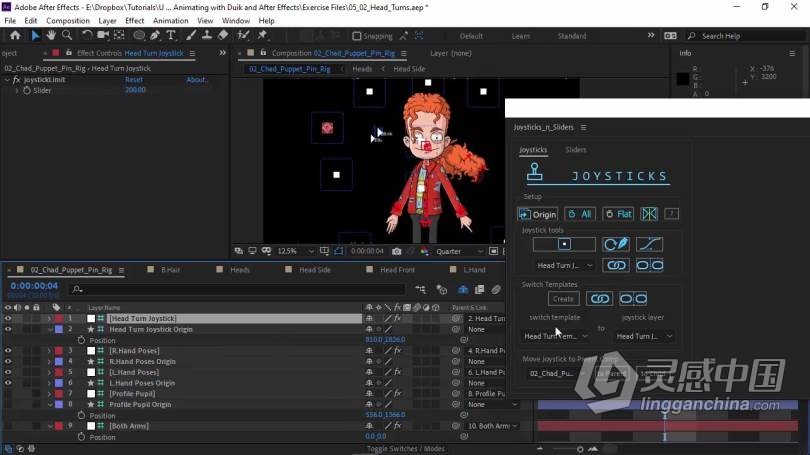Collapse the Profile Pupil Origin layer

click(x=50, y=405)
